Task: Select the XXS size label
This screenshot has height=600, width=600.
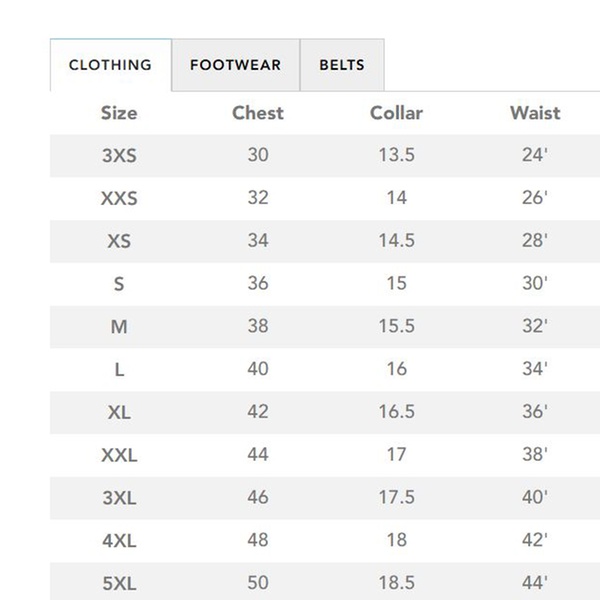Action: coord(119,198)
